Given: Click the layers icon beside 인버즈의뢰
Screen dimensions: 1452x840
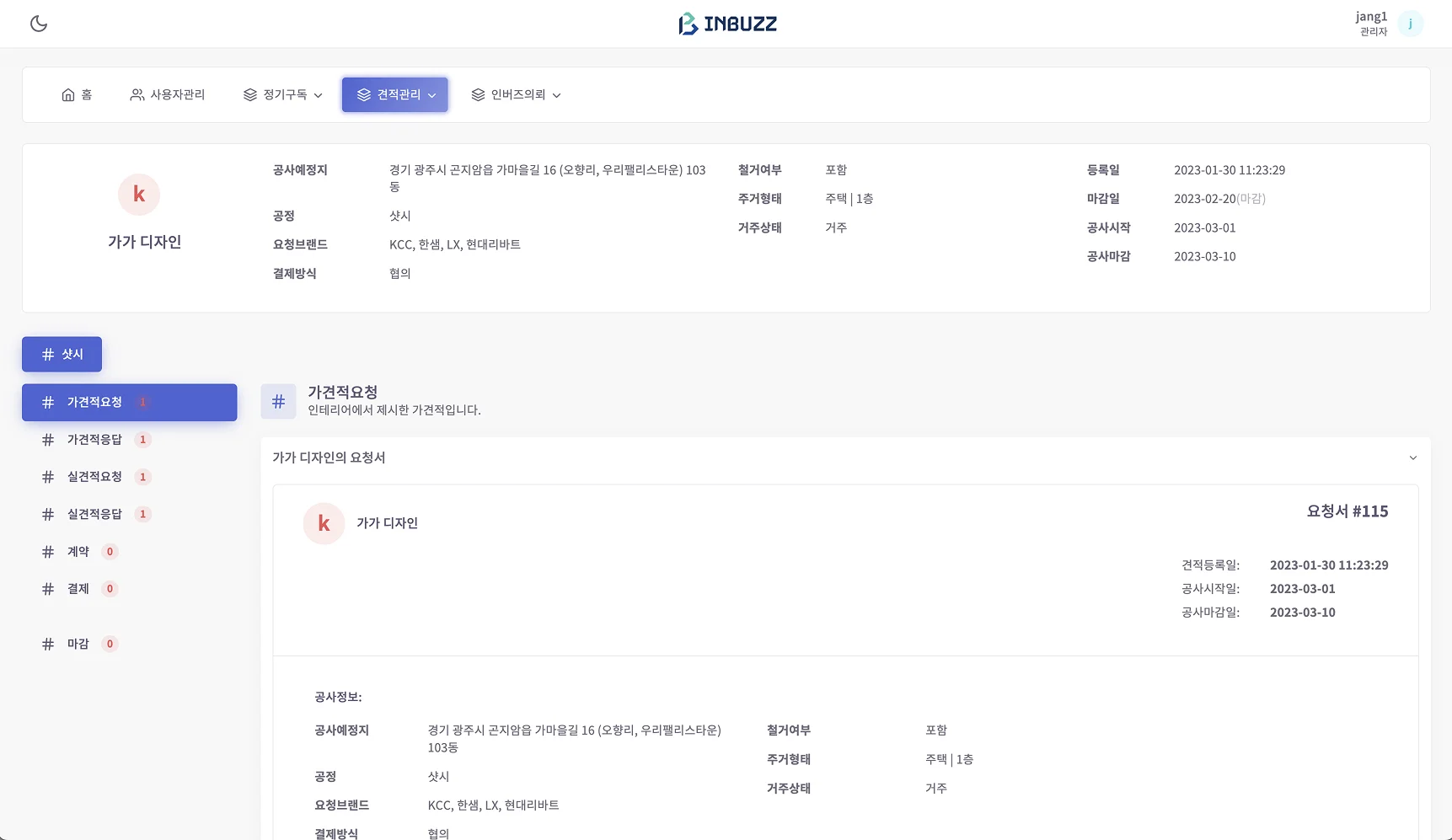Looking at the screenshot, I should [x=478, y=95].
